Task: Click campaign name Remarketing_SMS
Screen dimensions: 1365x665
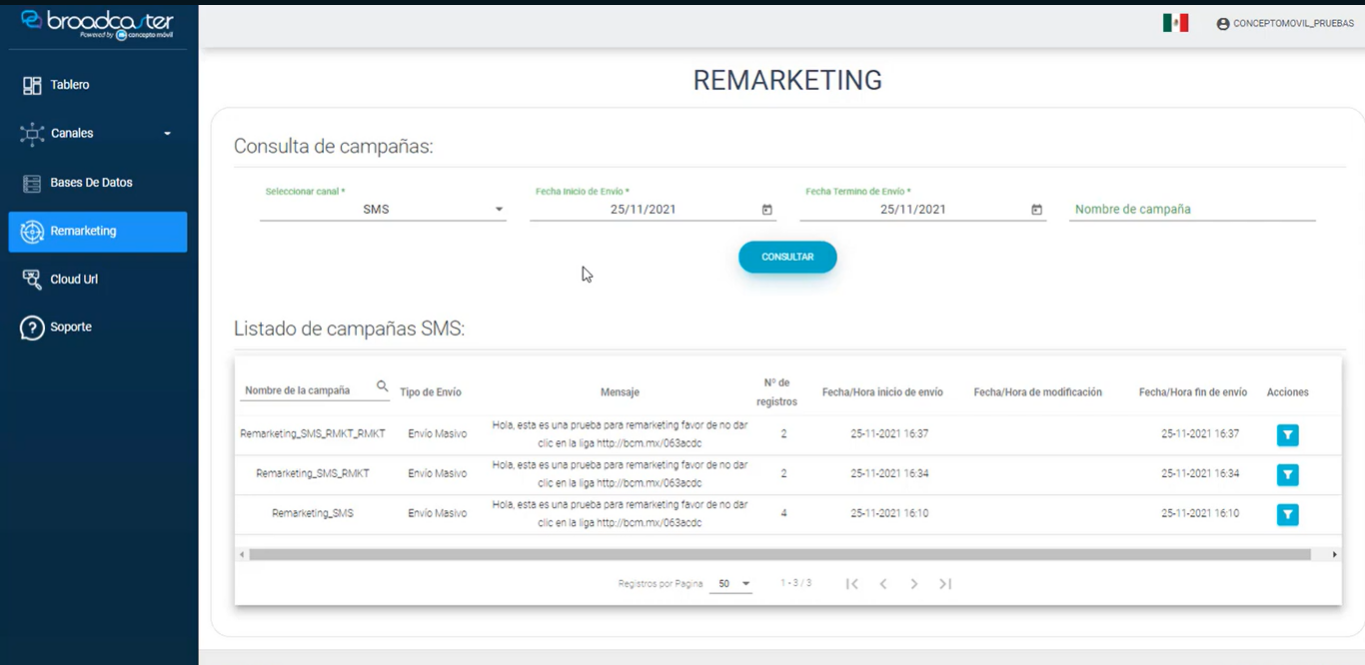Action: (x=313, y=513)
